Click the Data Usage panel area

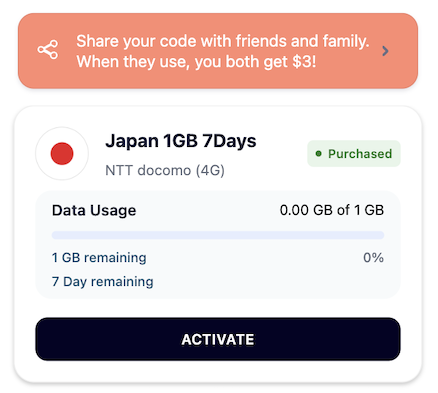coord(218,245)
